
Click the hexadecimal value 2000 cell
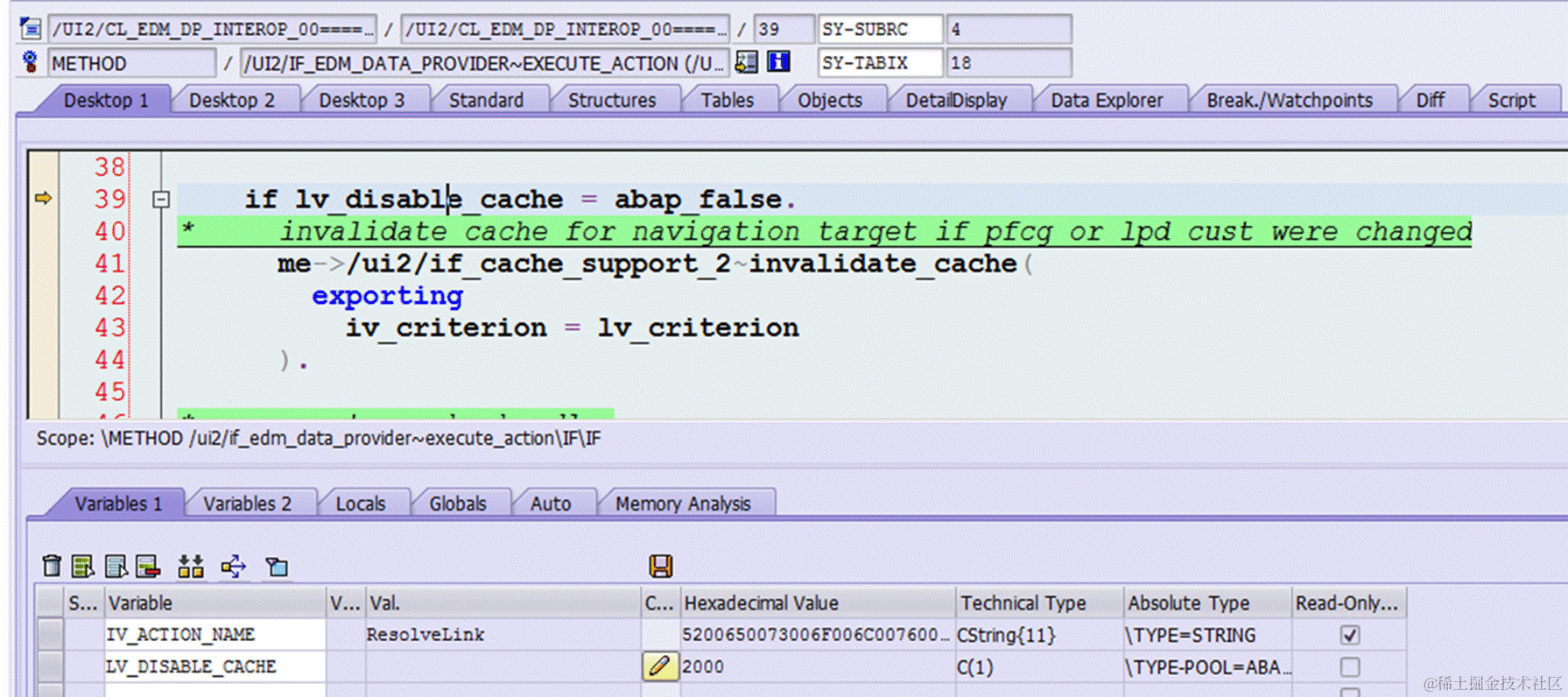click(818, 667)
